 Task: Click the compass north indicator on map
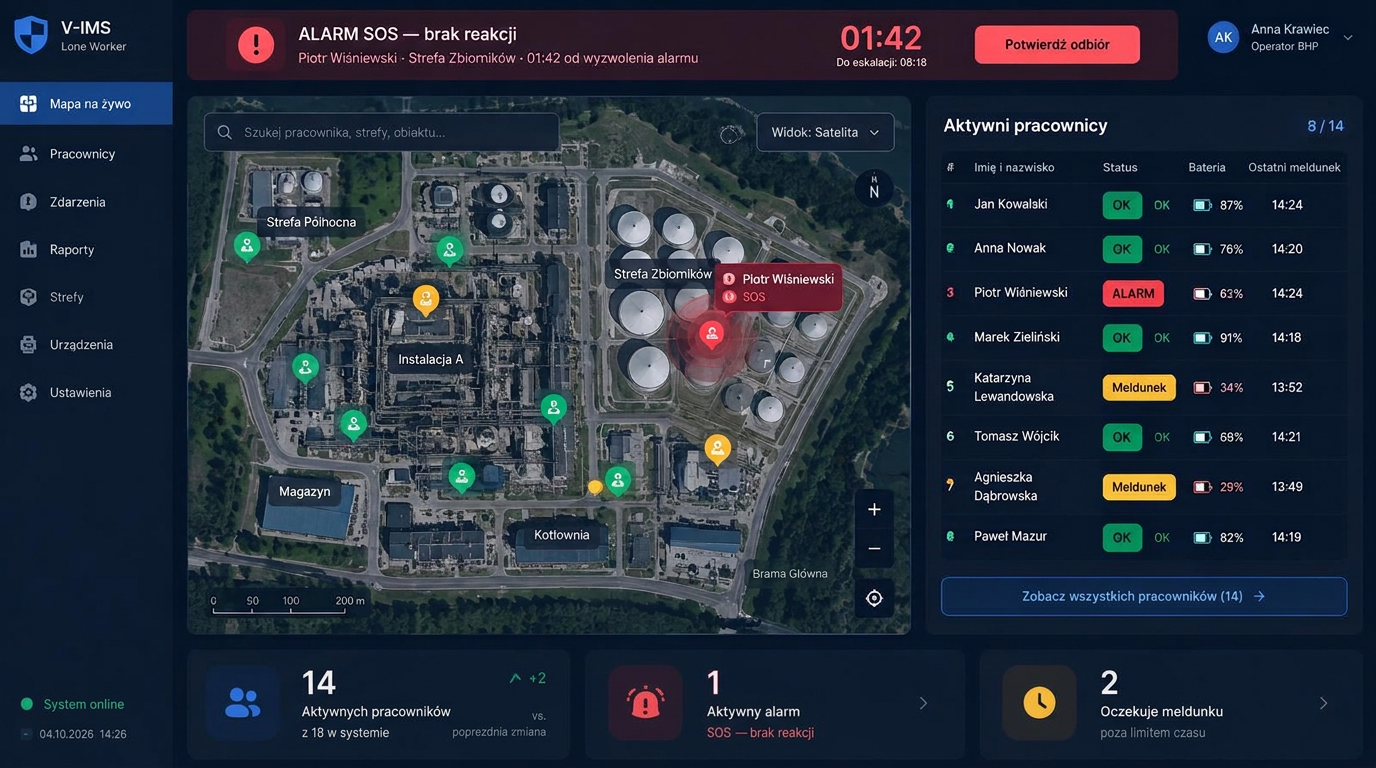click(x=874, y=188)
